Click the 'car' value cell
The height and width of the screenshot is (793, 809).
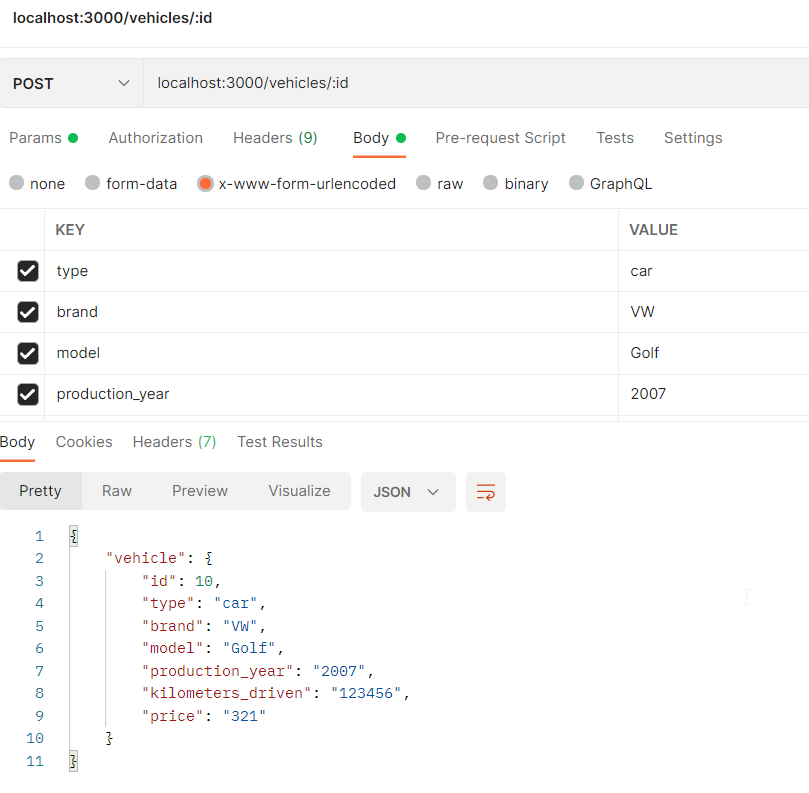pyautogui.click(x=714, y=271)
